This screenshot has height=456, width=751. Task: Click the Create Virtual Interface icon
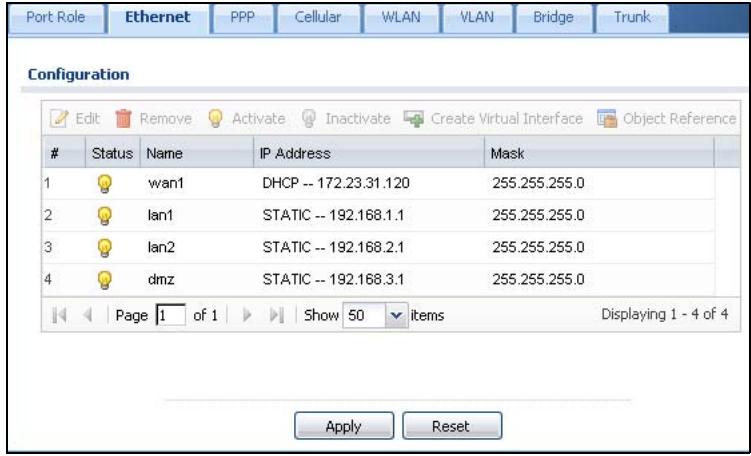tap(413, 118)
